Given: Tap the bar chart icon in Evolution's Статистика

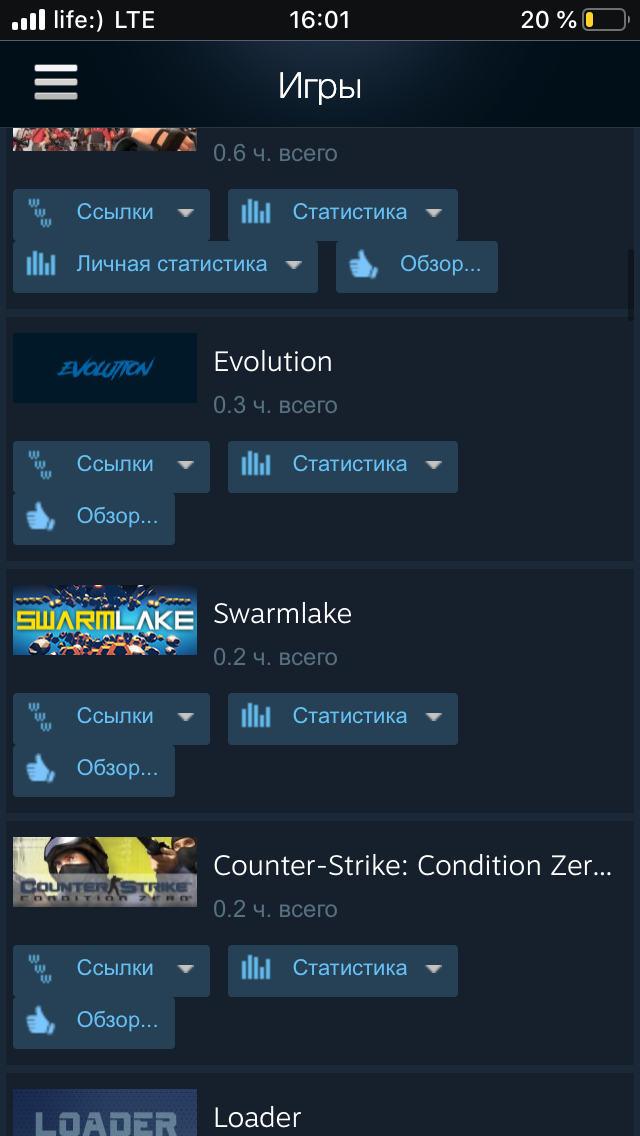Looking at the screenshot, I should click(x=256, y=464).
